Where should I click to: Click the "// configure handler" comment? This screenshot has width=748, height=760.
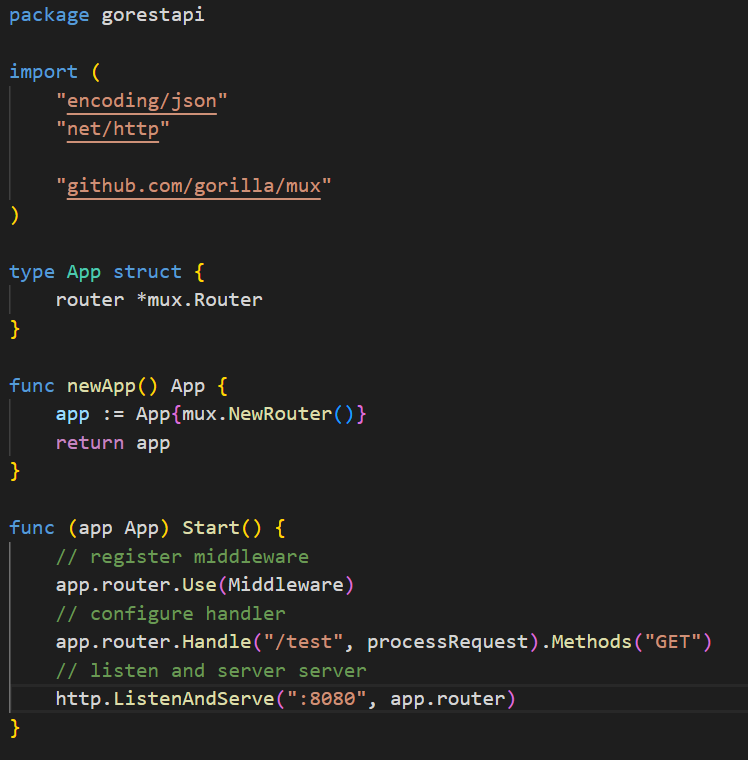tap(171, 614)
